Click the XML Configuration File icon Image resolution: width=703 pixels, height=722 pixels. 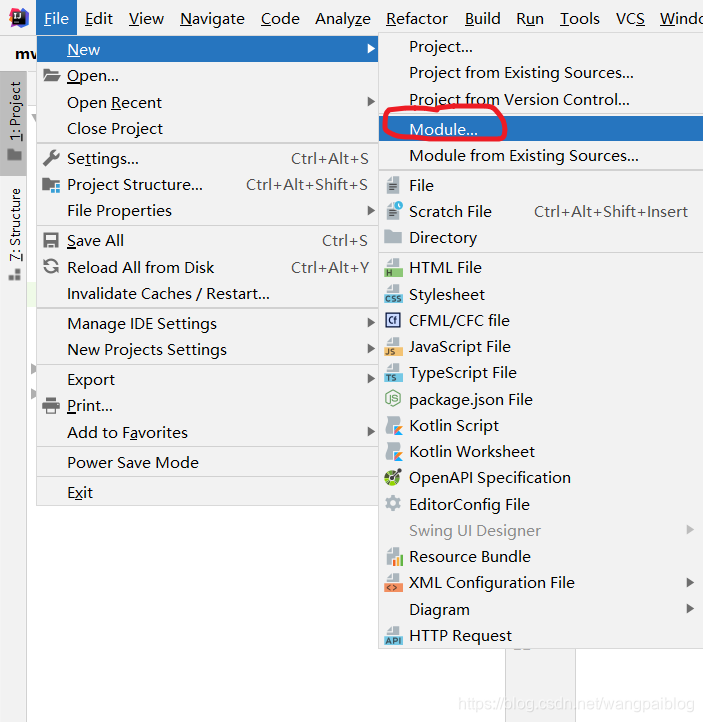(x=393, y=583)
